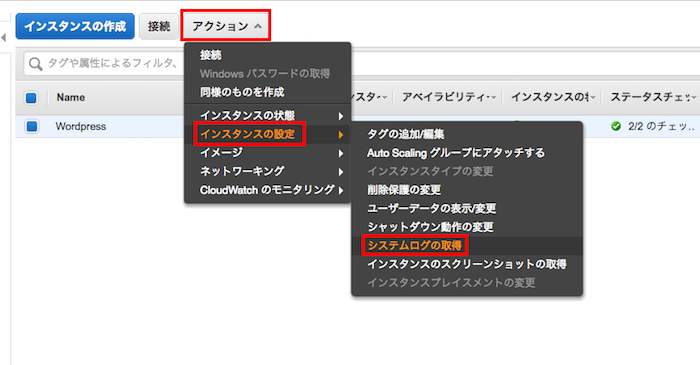Click the Wordpress instance name
Screen dimensions: 700x365
tap(81, 126)
